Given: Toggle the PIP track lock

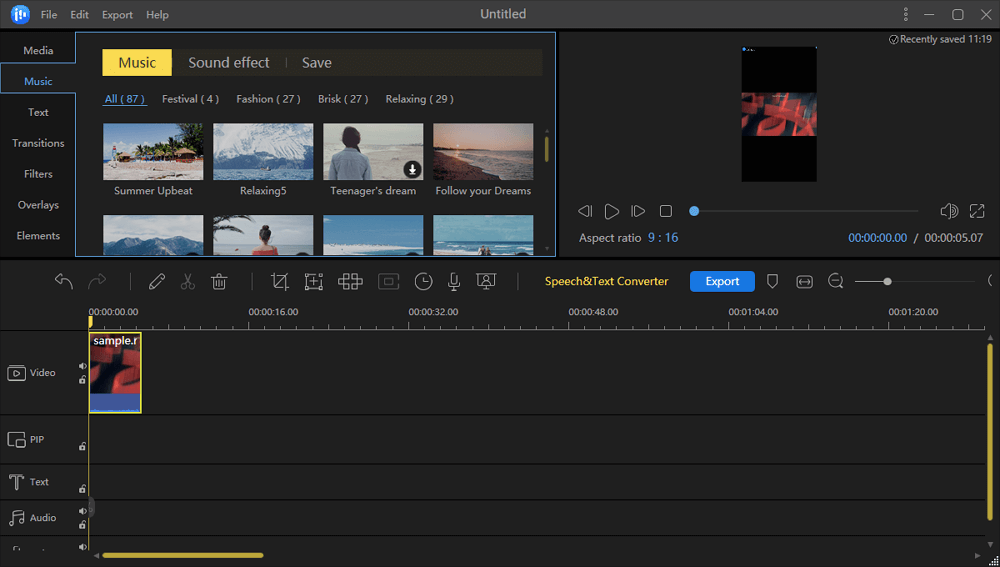Looking at the screenshot, I should [83, 447].
